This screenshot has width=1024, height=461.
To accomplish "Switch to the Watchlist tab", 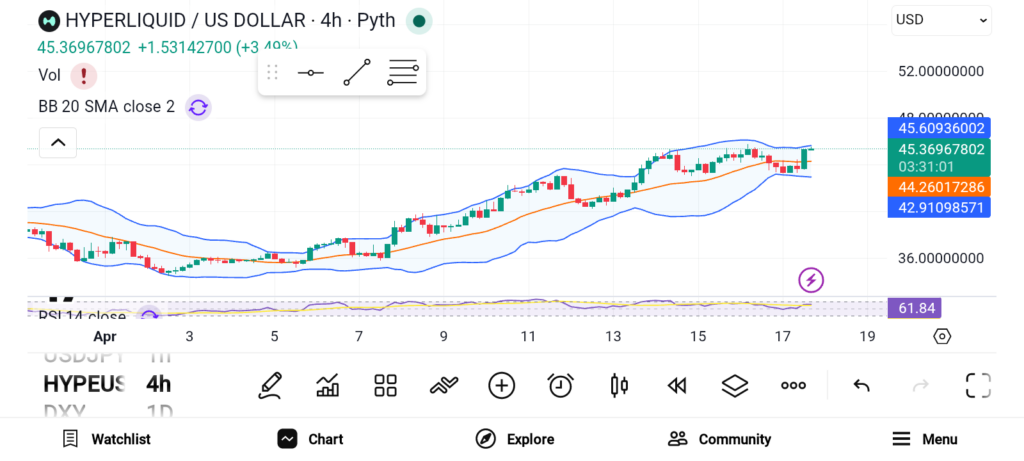I will 106,439.
